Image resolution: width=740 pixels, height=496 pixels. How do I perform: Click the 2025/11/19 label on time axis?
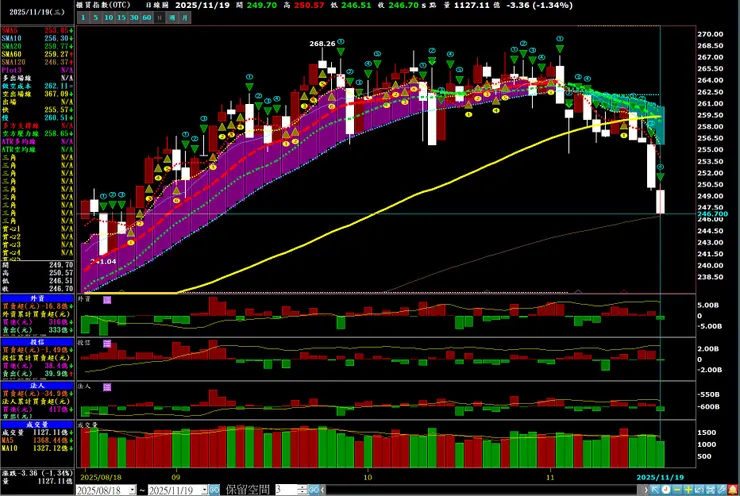[x=660, y=477]
